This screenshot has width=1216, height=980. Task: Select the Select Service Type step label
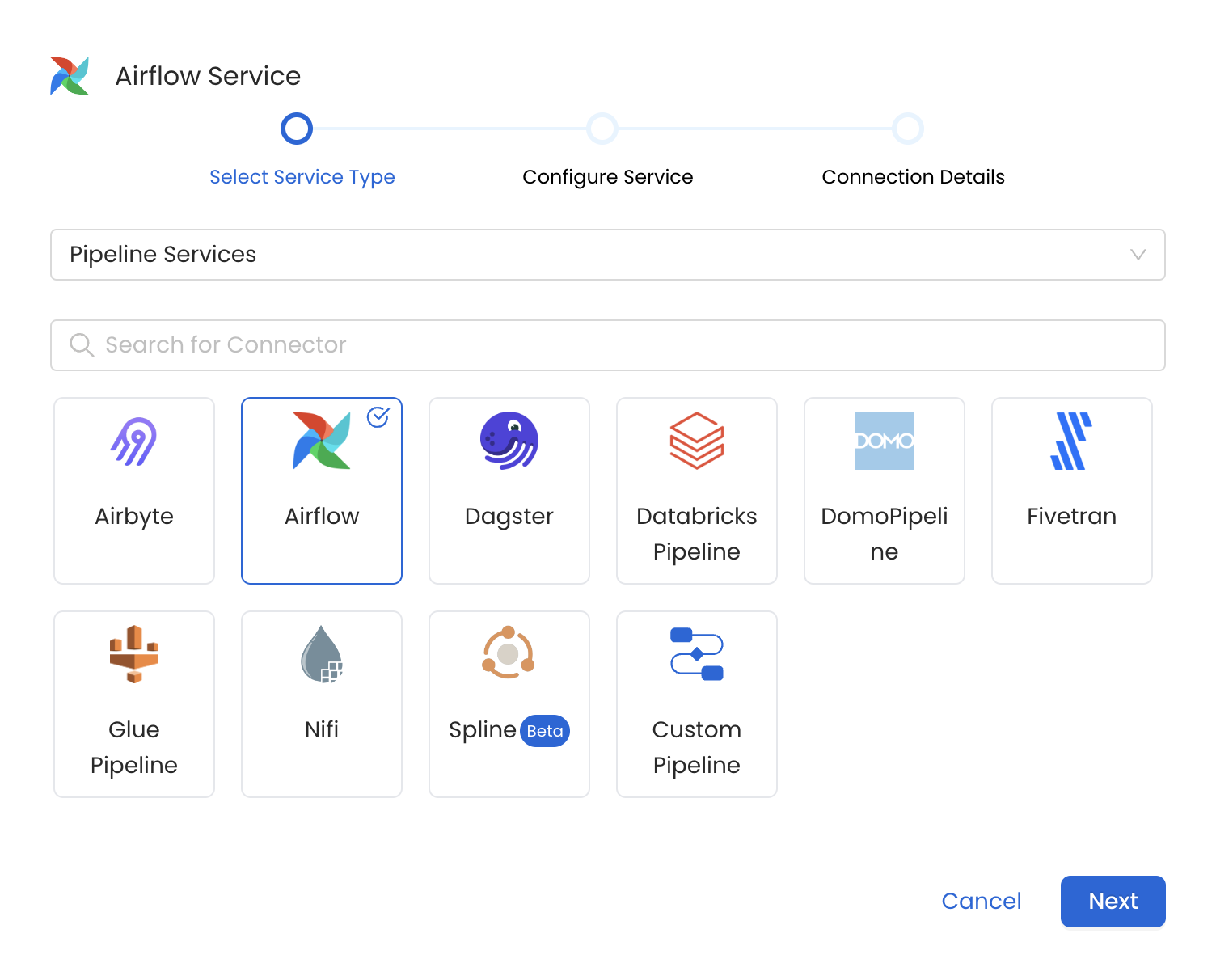(x=302, y=176)
